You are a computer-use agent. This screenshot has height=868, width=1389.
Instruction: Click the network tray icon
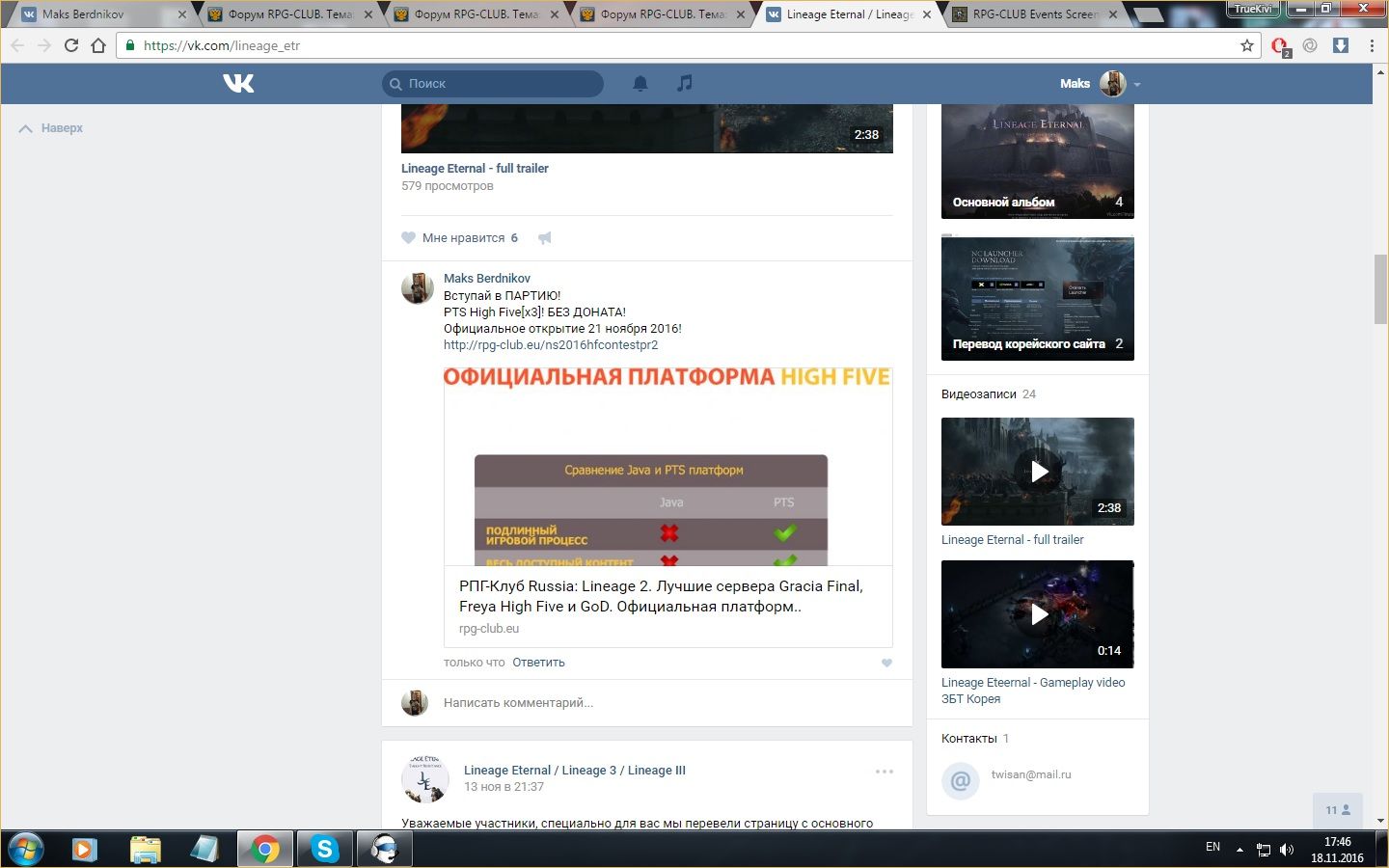1264,850
